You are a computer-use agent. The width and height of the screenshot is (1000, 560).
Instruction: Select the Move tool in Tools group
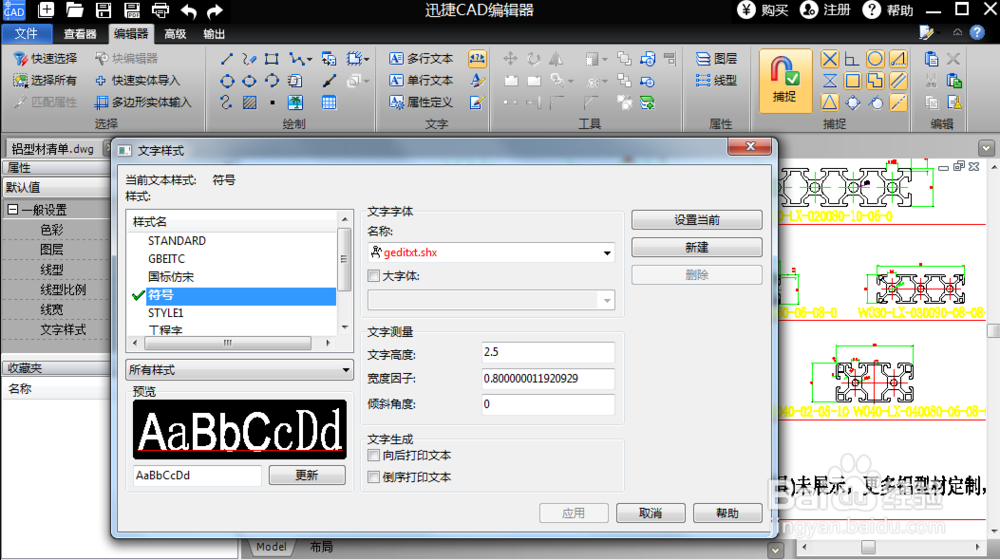tap(510, 59)
